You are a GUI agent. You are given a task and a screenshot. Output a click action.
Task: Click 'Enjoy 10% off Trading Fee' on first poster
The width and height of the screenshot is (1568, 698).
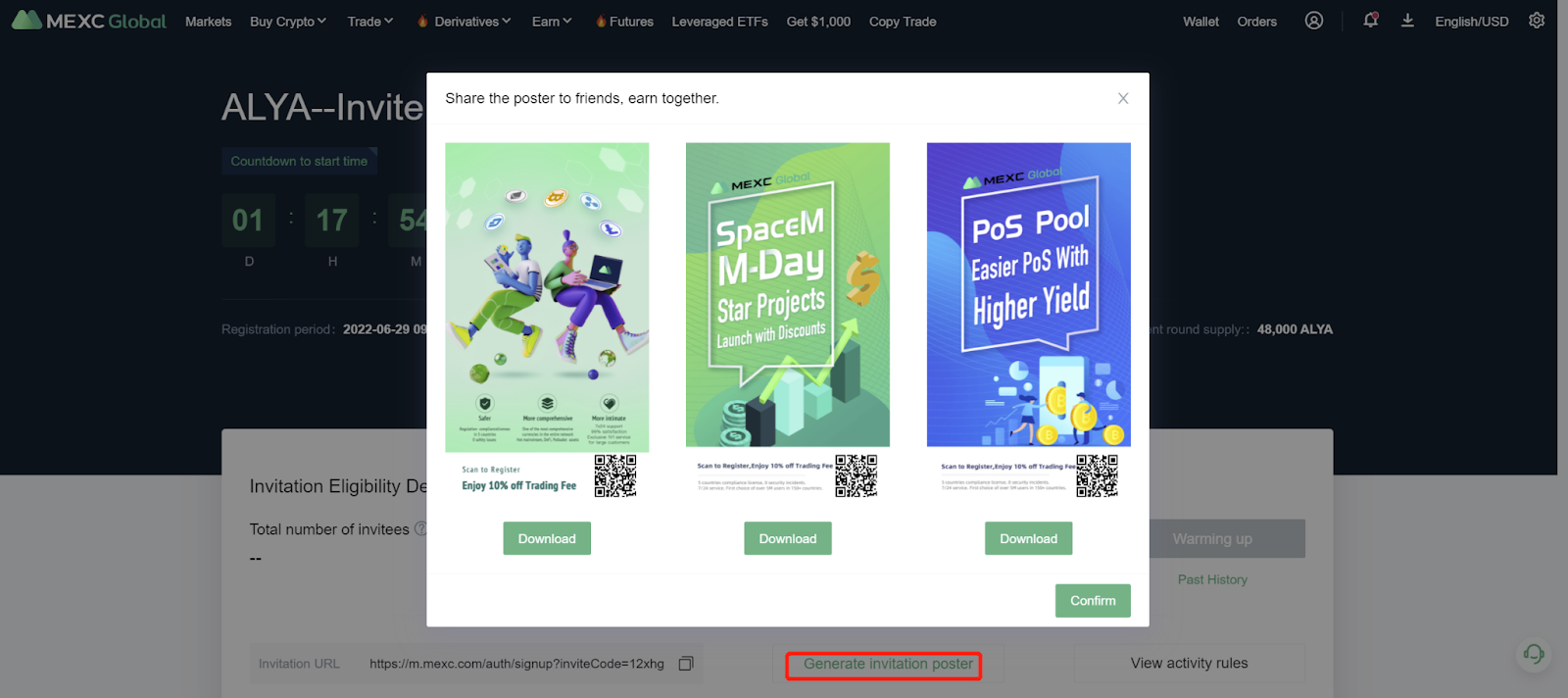coord(519,485)
